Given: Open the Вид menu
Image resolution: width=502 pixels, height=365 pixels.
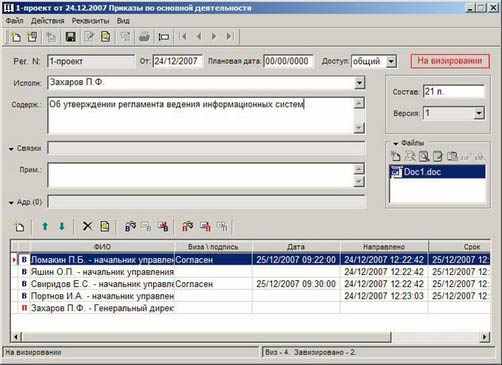Looking at the screenshot, I should [x=123, y=21].
